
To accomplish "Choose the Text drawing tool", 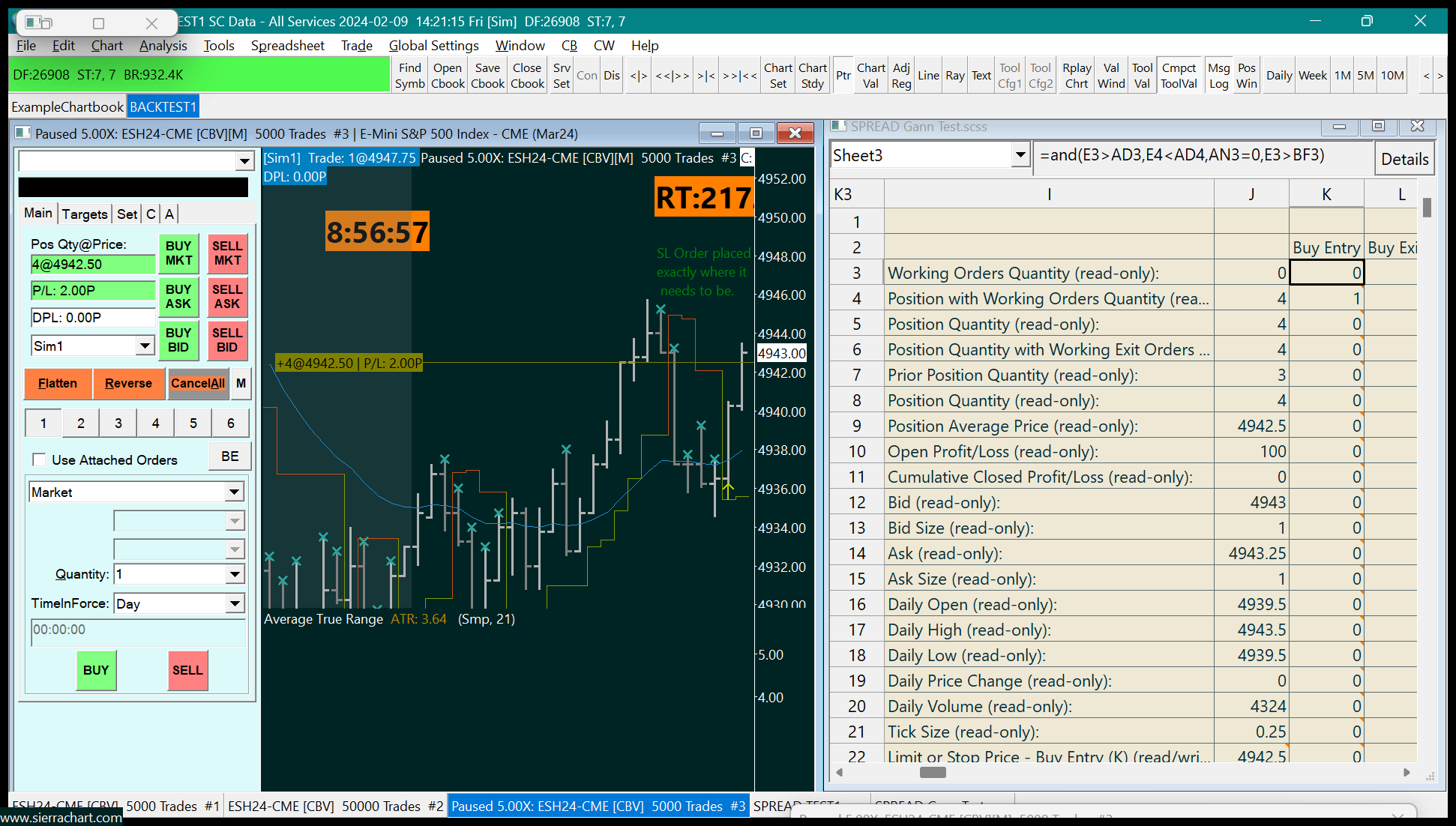I will pos(981,76).
